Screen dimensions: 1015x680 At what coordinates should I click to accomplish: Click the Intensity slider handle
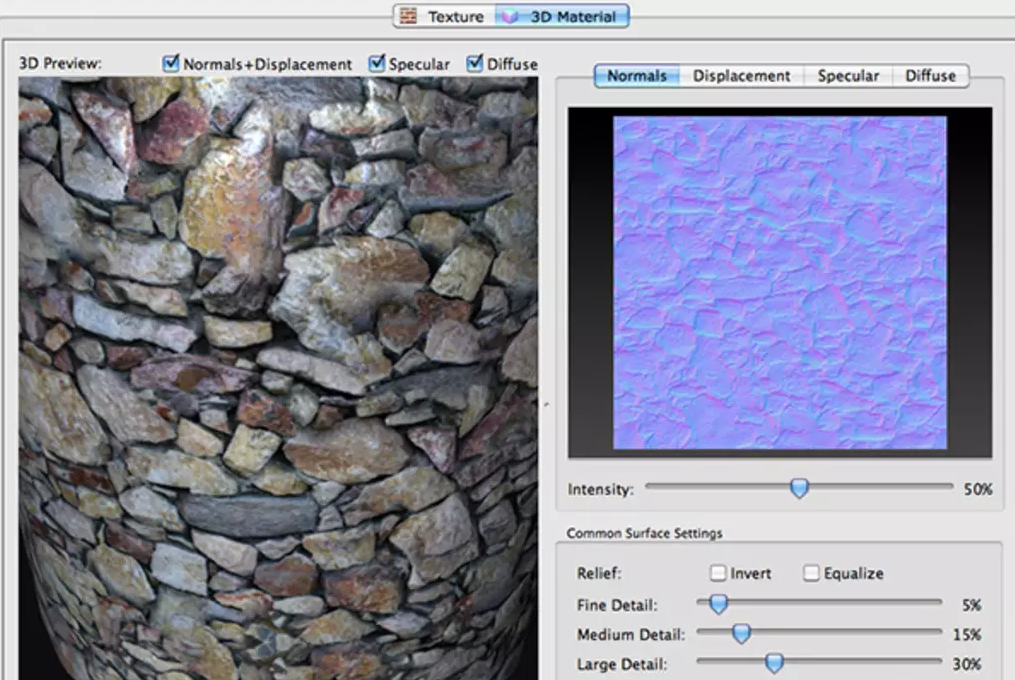(x=799, y=488)
